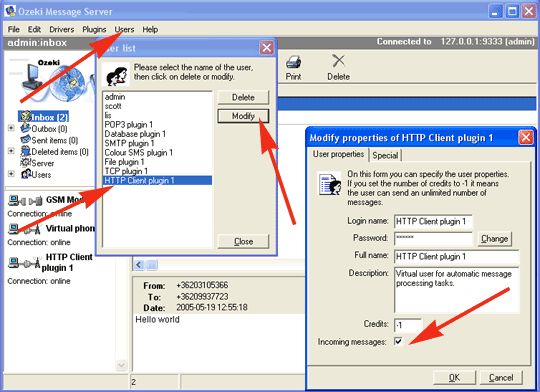Click the Close button in User list
The width and height of the screenshot is (540, 392).
(243, 241)
